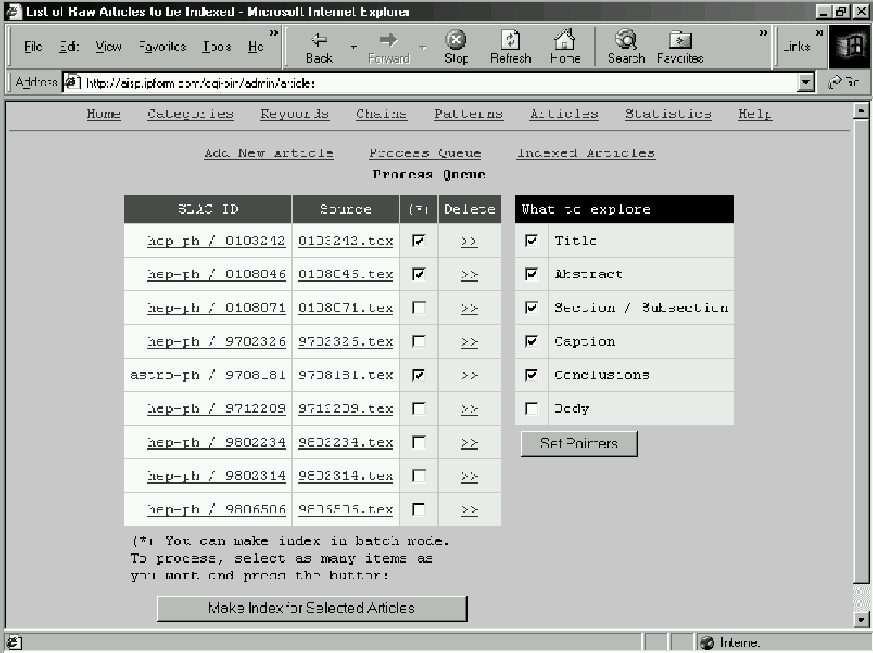Expand the Back history dropdown arrow
This screenshot has width=873, height=653.
tap(354, 47)
